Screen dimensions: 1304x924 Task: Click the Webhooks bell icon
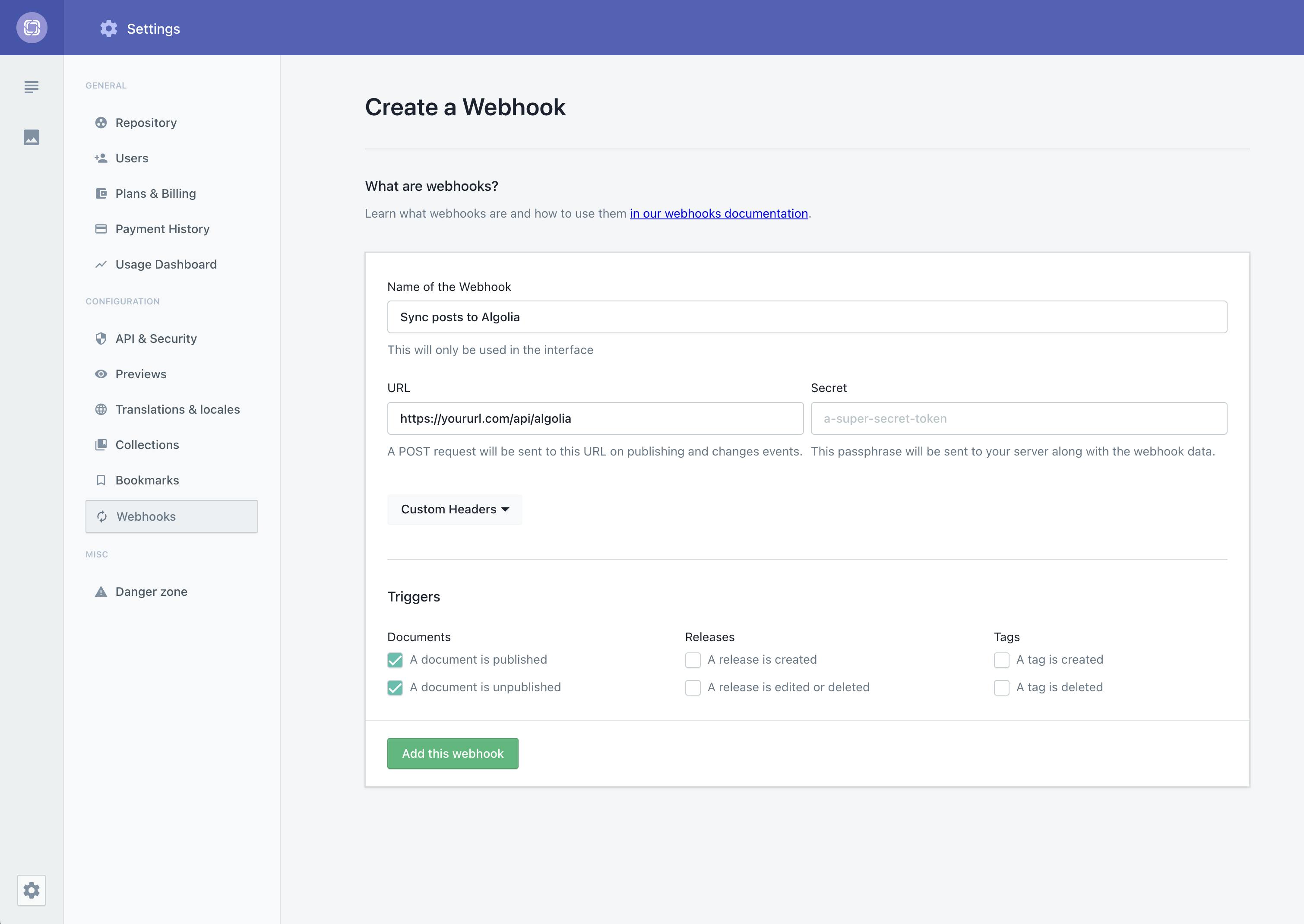coord(100,516)
